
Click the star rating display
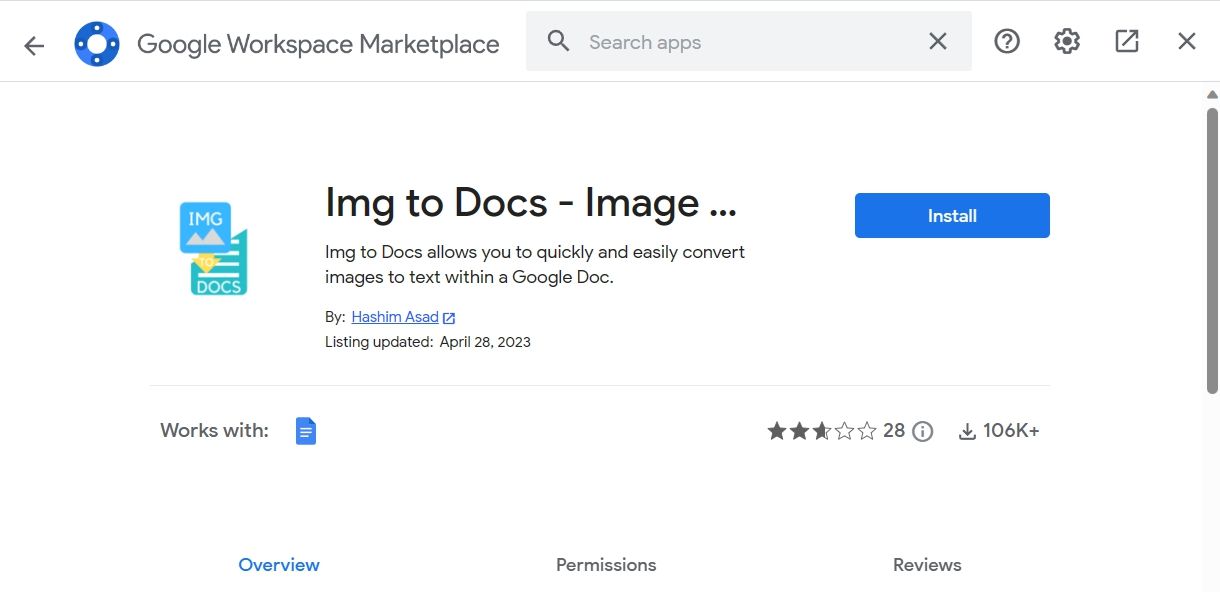coord(821,431)
